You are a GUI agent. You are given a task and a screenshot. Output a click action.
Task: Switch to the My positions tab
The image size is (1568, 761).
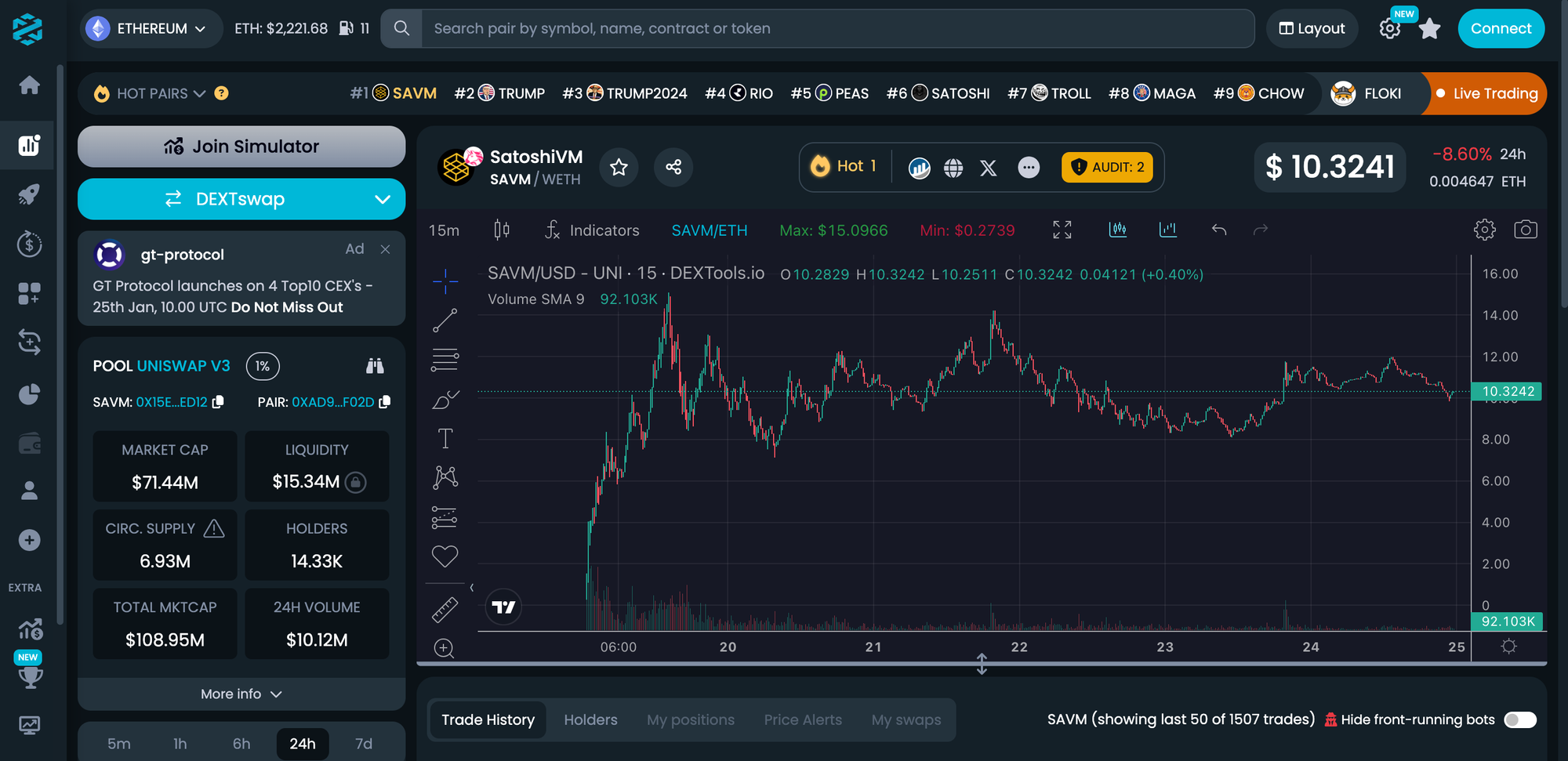[691, 720]
